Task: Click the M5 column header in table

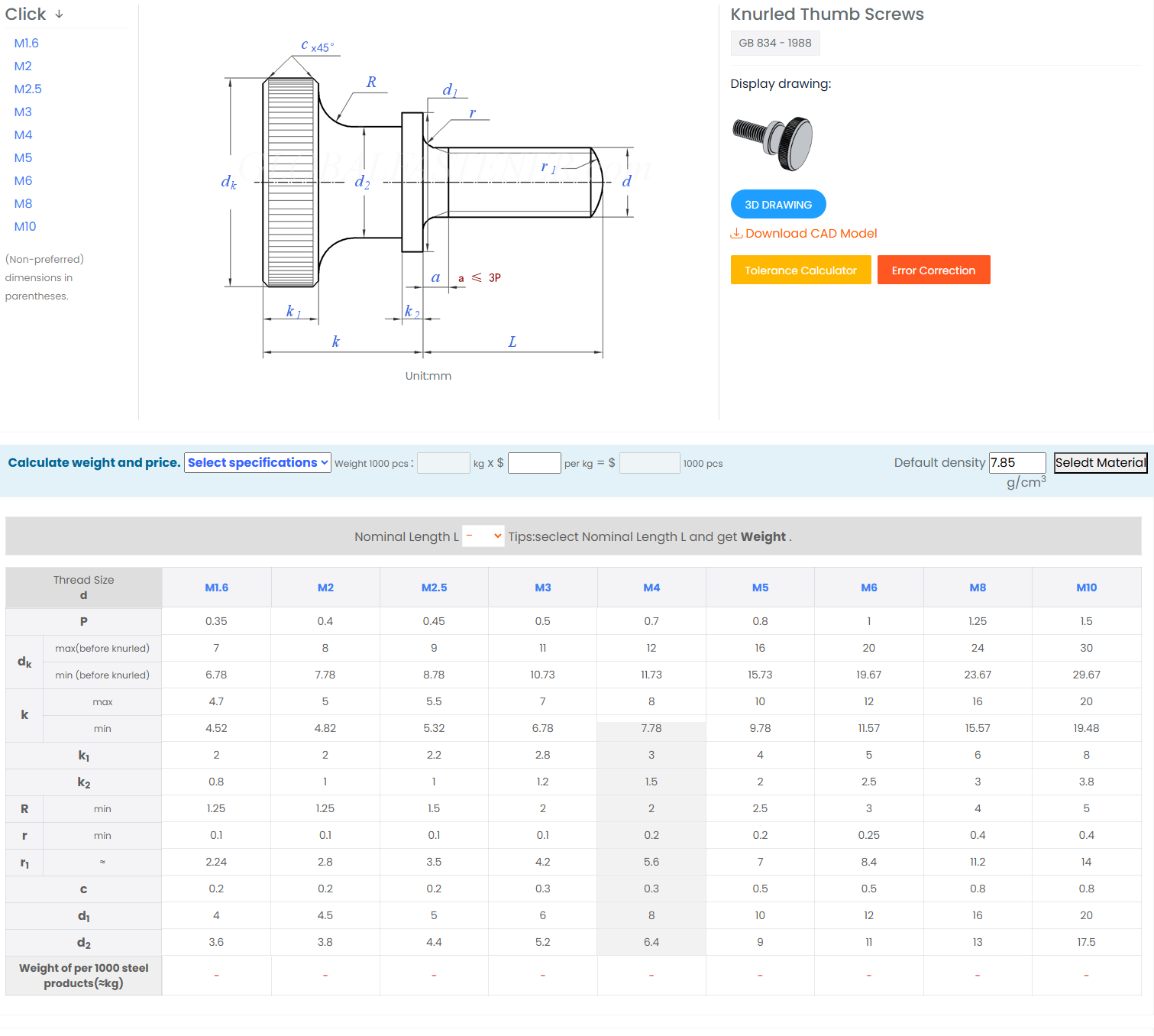Action: click(760, 588)
